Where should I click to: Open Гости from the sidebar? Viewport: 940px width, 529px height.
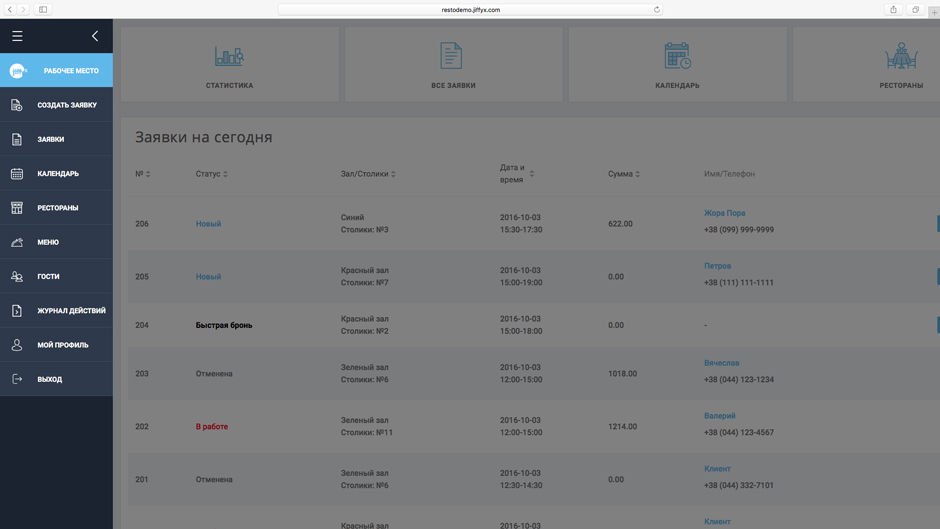pyautogui.click(x=48, y=277)
